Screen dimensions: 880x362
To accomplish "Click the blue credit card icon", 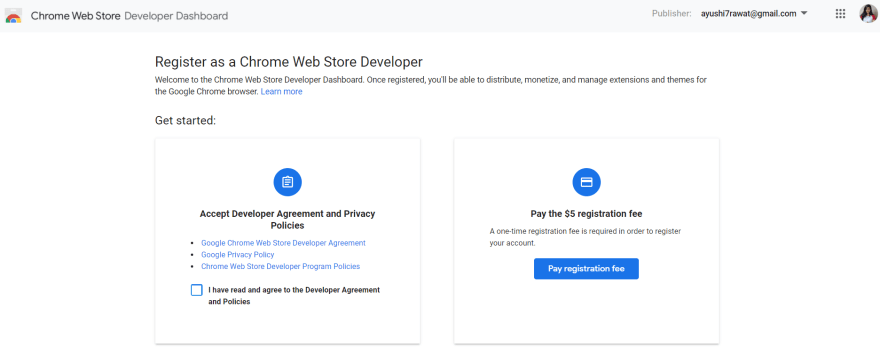I will [x=586, y=182].
